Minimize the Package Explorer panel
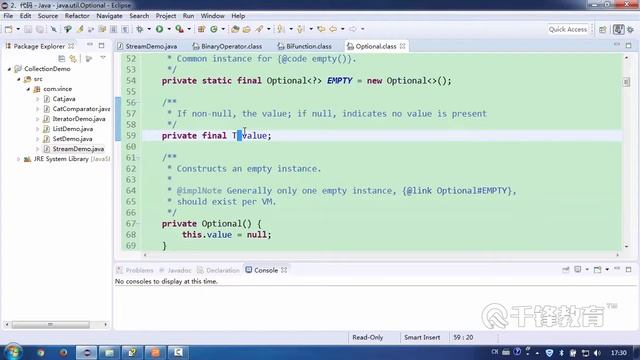This screenshot has width=640, height=360. 90,45
